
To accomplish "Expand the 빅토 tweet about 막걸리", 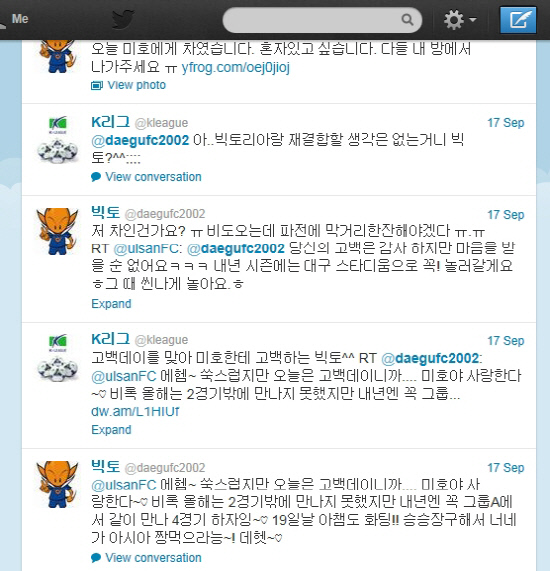I will pos(111,304).
